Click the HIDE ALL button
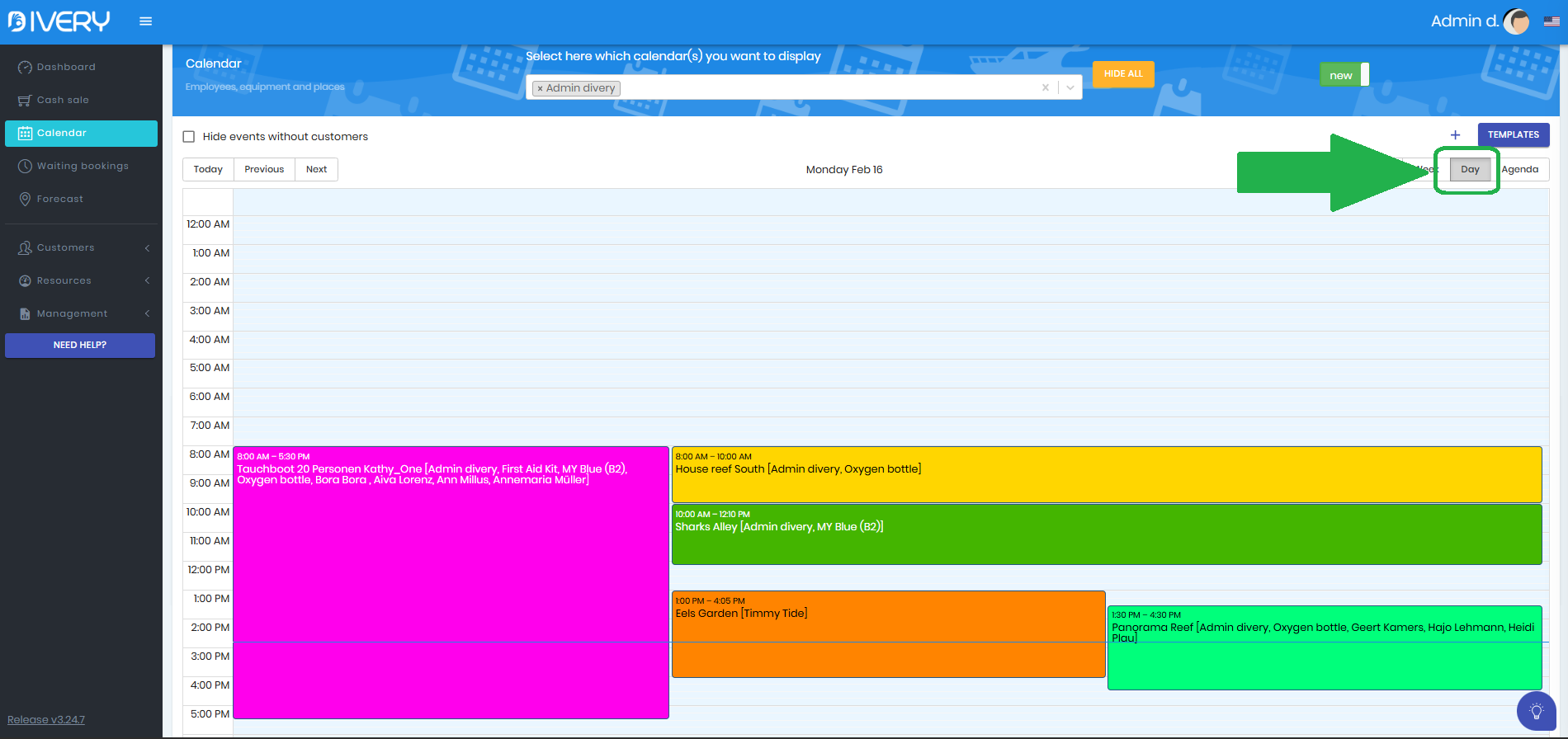 tap(1123, 74)
